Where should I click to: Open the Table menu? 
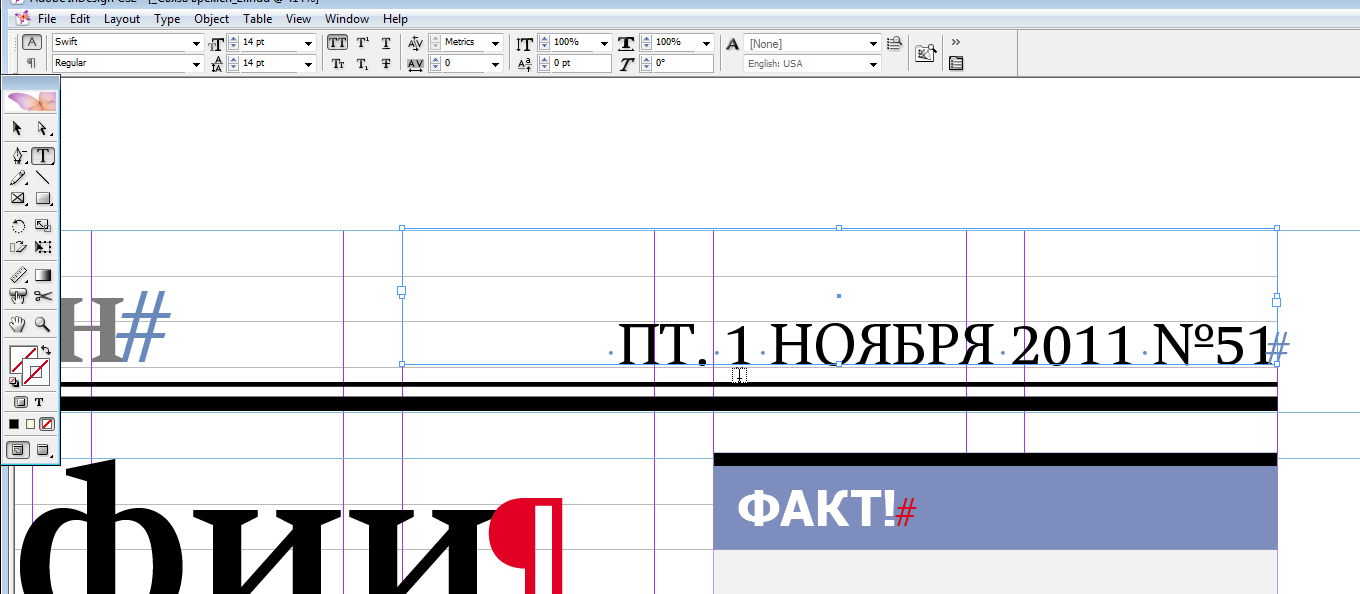click(x=258, y=19)
